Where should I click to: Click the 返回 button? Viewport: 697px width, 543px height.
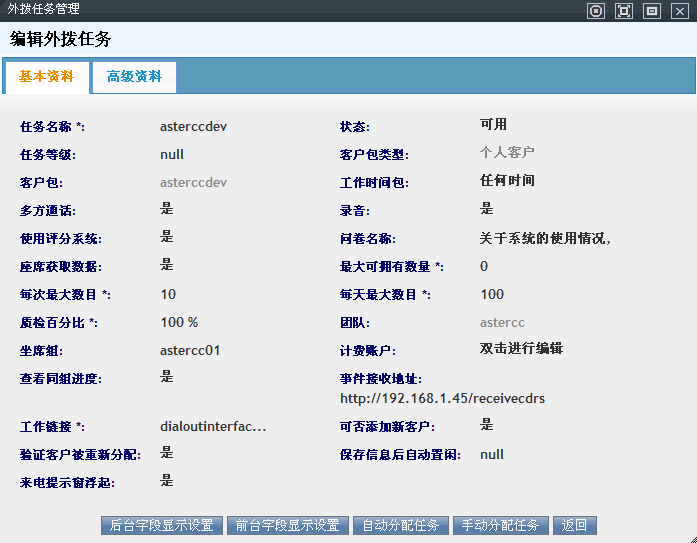pos(574,525)
